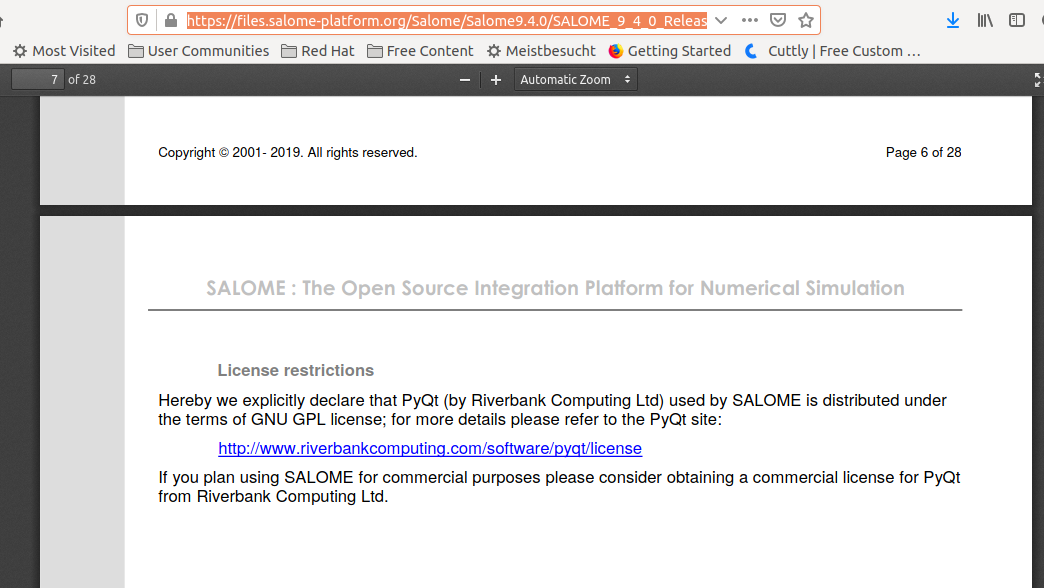Viewport: 1044px width, 588px height.
Task: Open Cuttly Free Custom bookmark
Action: pyautogui.click(x=832, y=51)
